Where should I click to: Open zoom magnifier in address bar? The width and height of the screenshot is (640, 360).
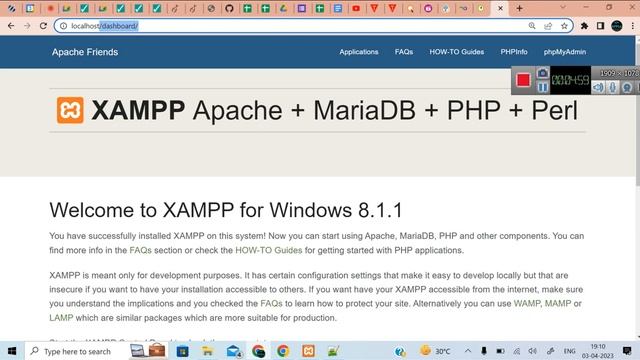point(532,26)
